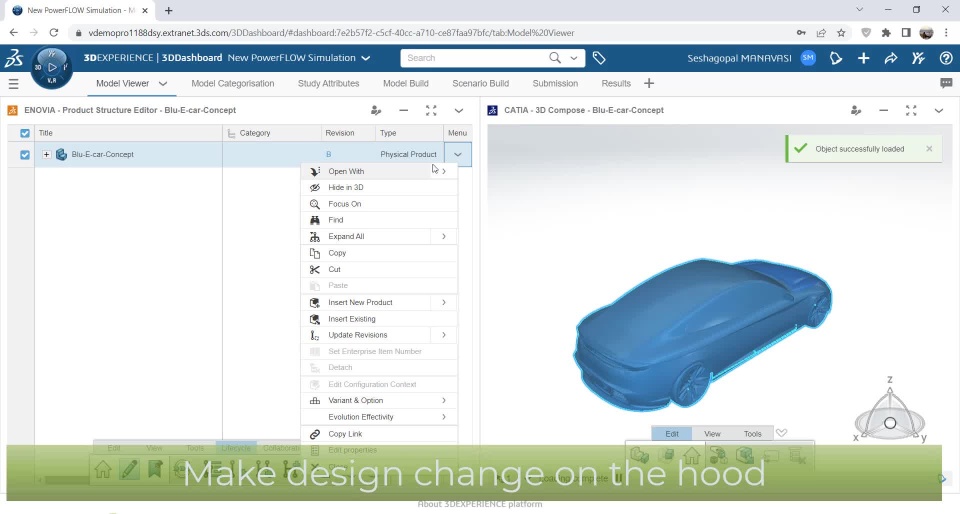Screen dimensions: 960x514
Task: Minimize the ENOVIA Product Structure Editor widget
Action: pyautogui.click(x=403, y=110)
